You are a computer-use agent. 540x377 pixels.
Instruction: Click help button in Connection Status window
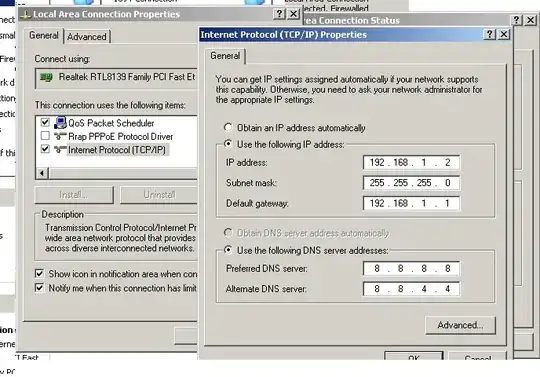point(516,20)
